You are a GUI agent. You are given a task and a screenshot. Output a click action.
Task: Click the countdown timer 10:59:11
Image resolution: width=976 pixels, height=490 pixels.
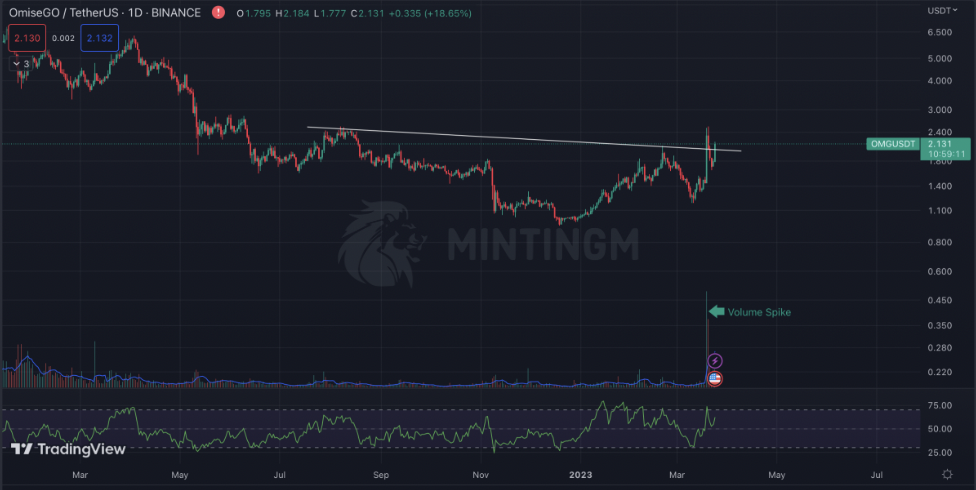pos(945,154)
